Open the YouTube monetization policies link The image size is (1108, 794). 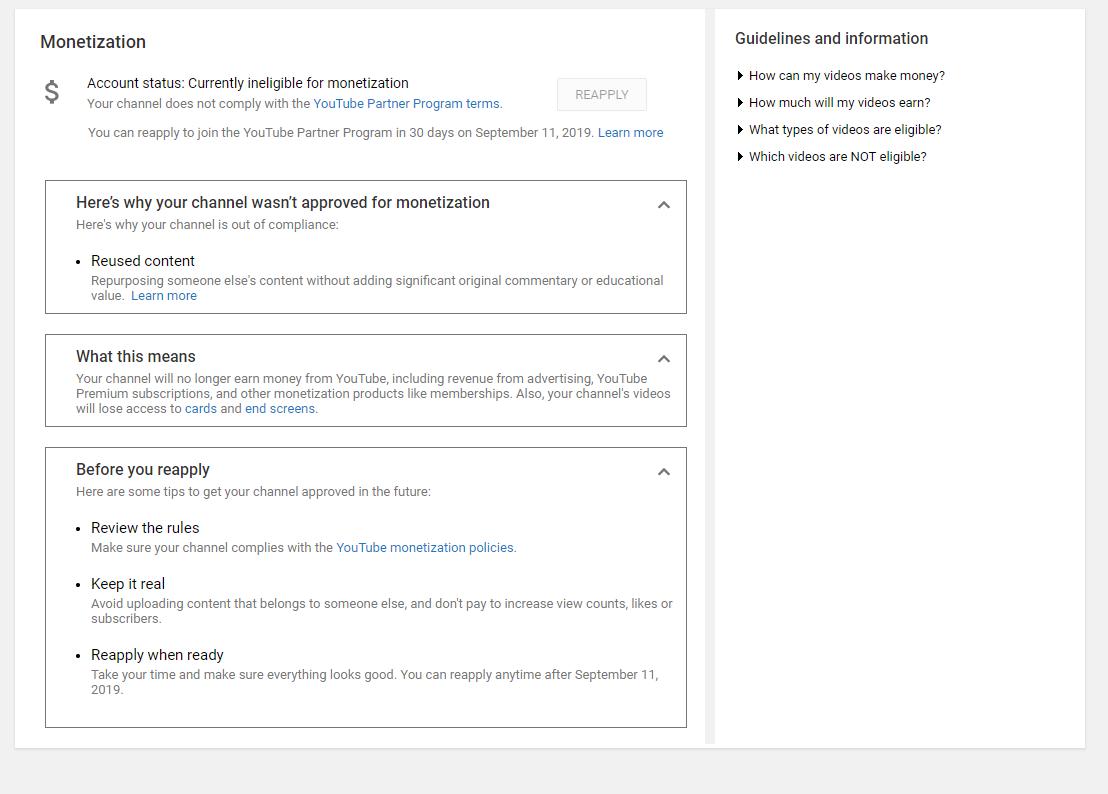[x=425, y=547]
